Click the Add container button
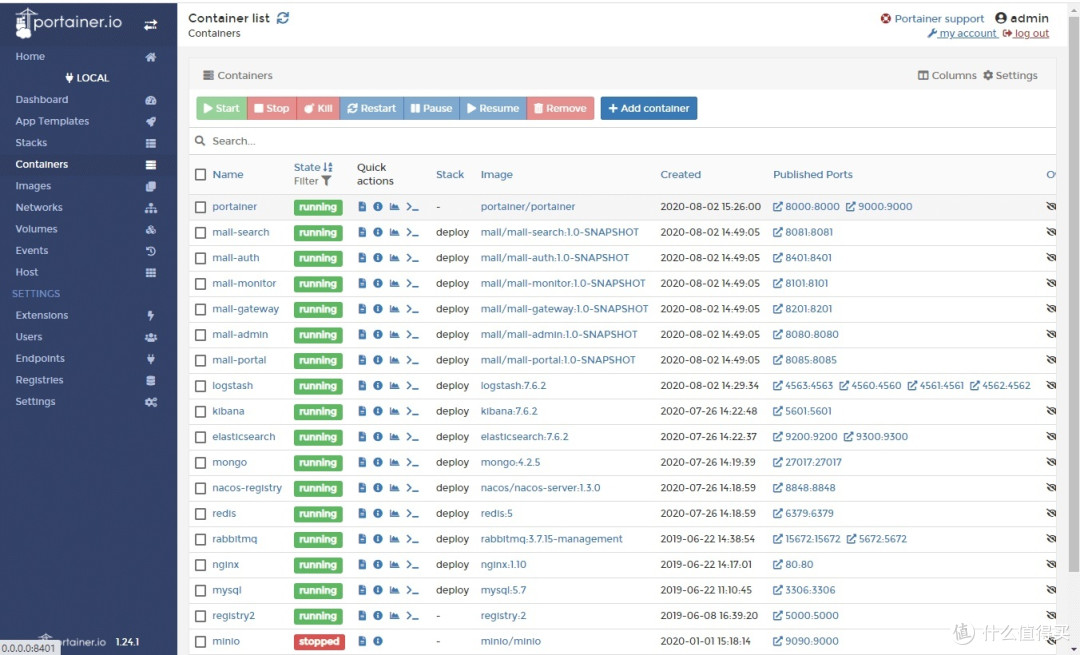Viewport: 1080px width, 655px height. (649, 108)
